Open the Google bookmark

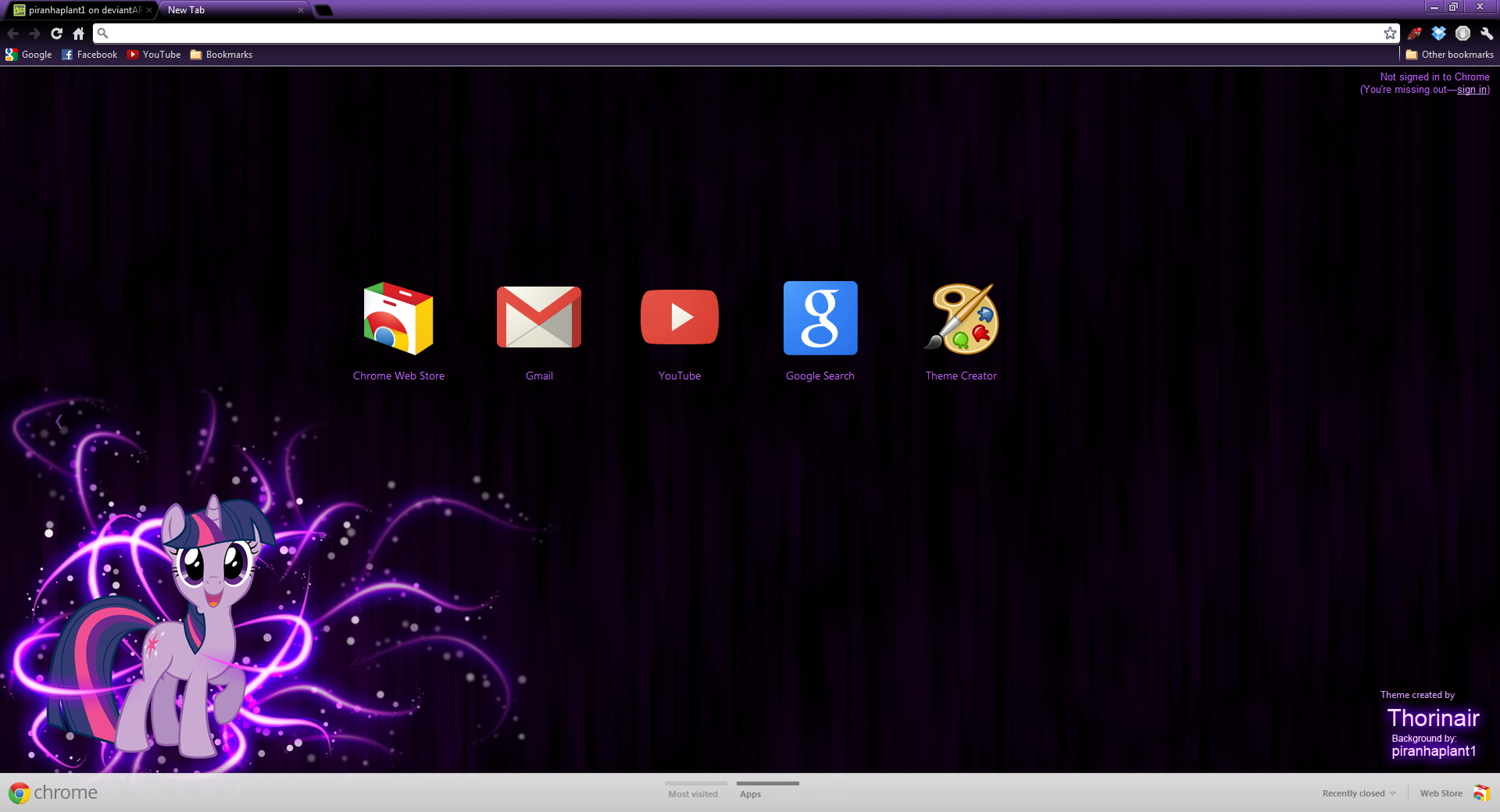tap(28, 55)
